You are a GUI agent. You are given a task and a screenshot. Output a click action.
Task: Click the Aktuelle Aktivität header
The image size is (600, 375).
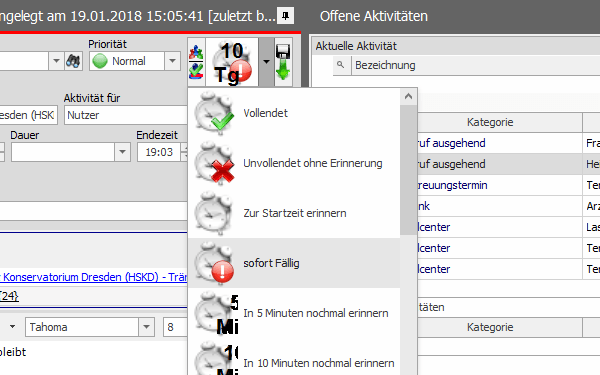pyautogui.click(x=356, y=46)
